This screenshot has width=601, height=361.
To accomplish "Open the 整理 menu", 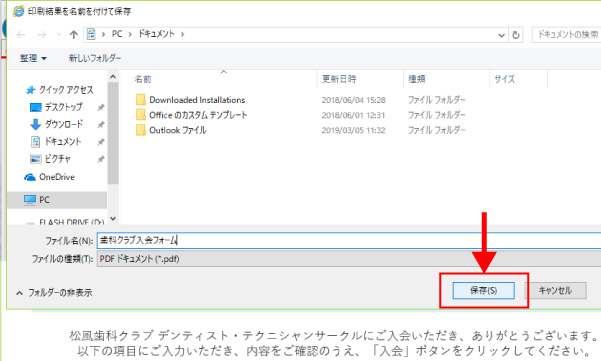I will [x=33, y=58].
